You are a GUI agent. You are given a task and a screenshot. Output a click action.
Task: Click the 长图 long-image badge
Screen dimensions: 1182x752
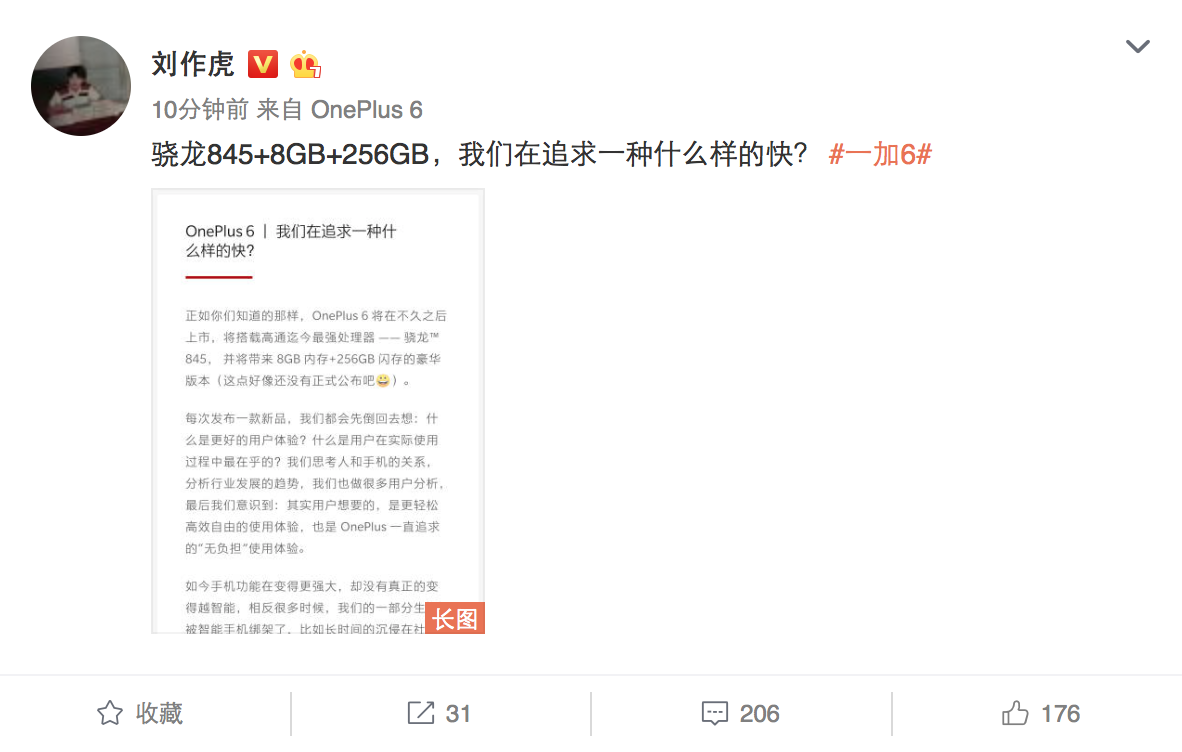(x=455, y=619)
